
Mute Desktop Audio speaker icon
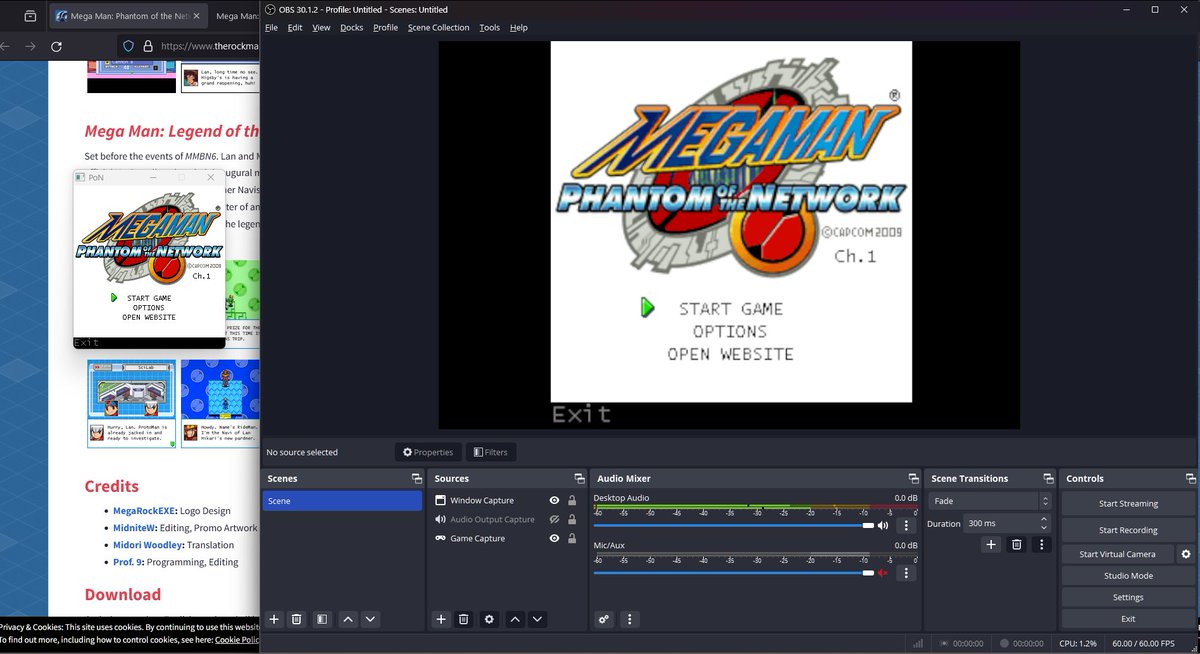point(883,525)
